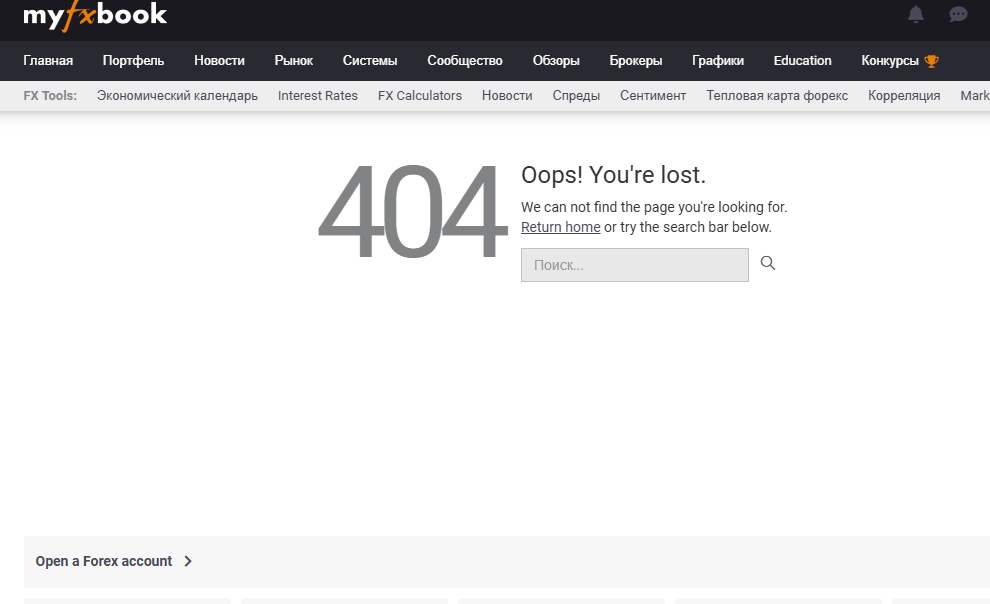Expand the Open a Forex account chevron
Image resolution: width=990 pixels, height=604 pixels.
(188, 561)
